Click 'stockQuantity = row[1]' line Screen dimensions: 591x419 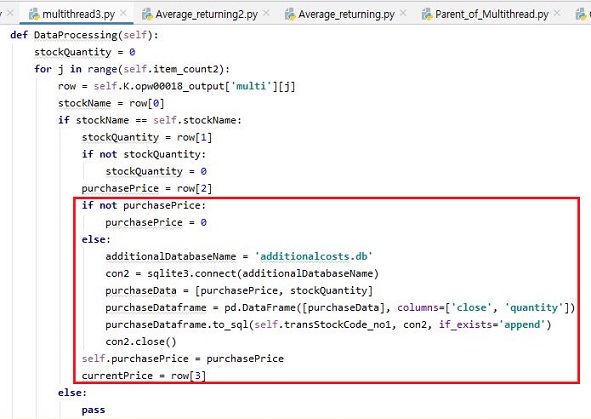147,137
